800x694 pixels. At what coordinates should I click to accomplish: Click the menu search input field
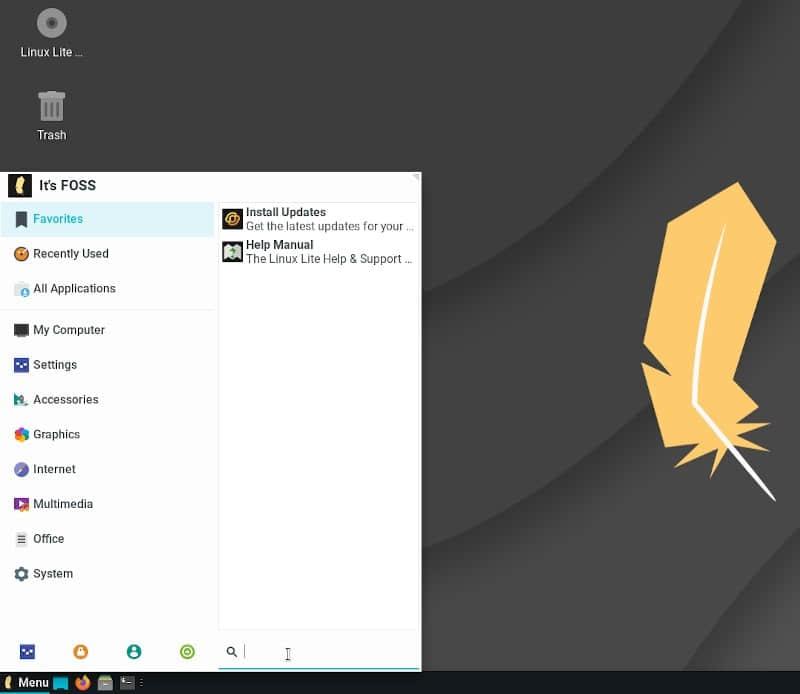point(330,652)
